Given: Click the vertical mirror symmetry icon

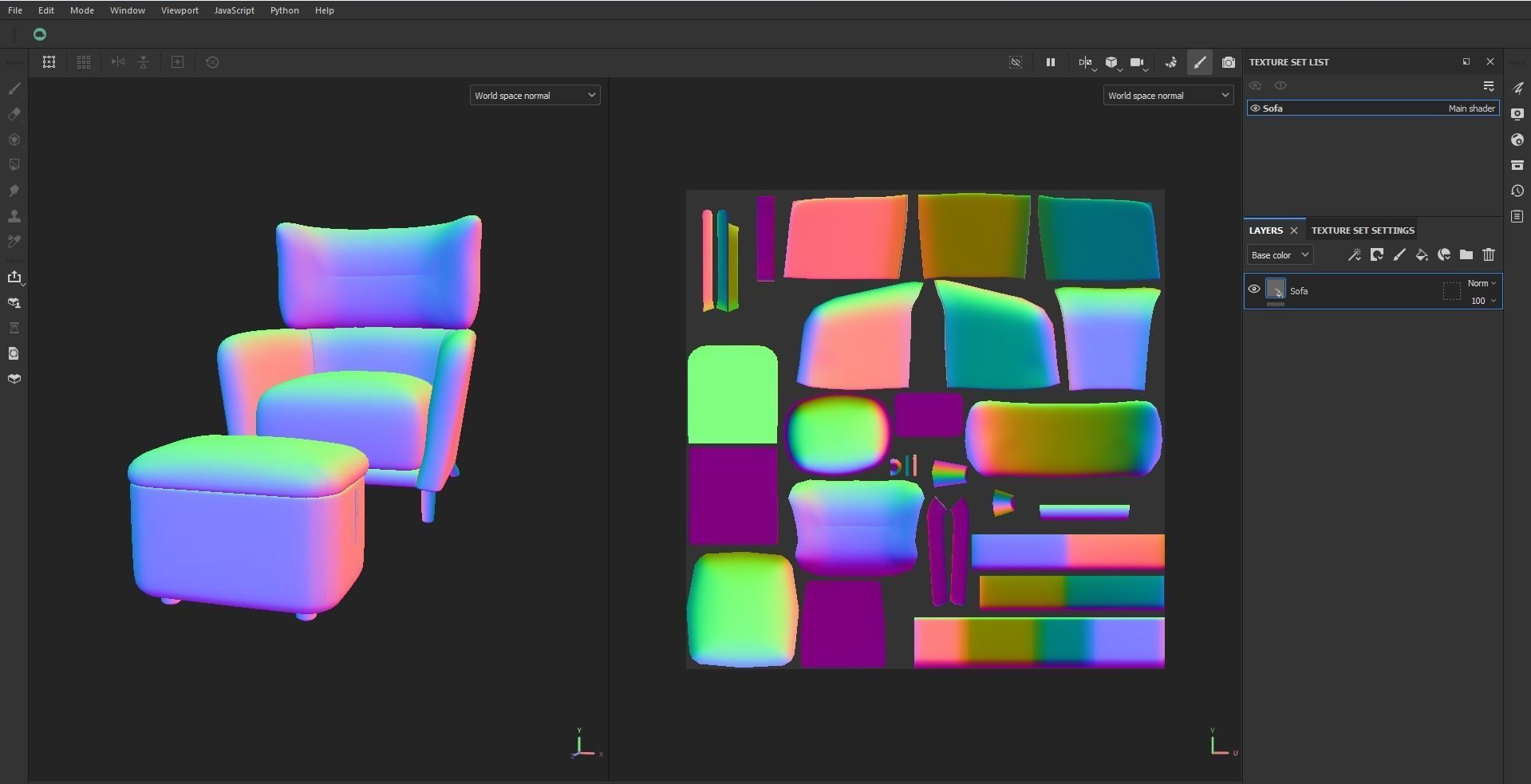Looking at the screenshot, I should [x=144, y=62].
